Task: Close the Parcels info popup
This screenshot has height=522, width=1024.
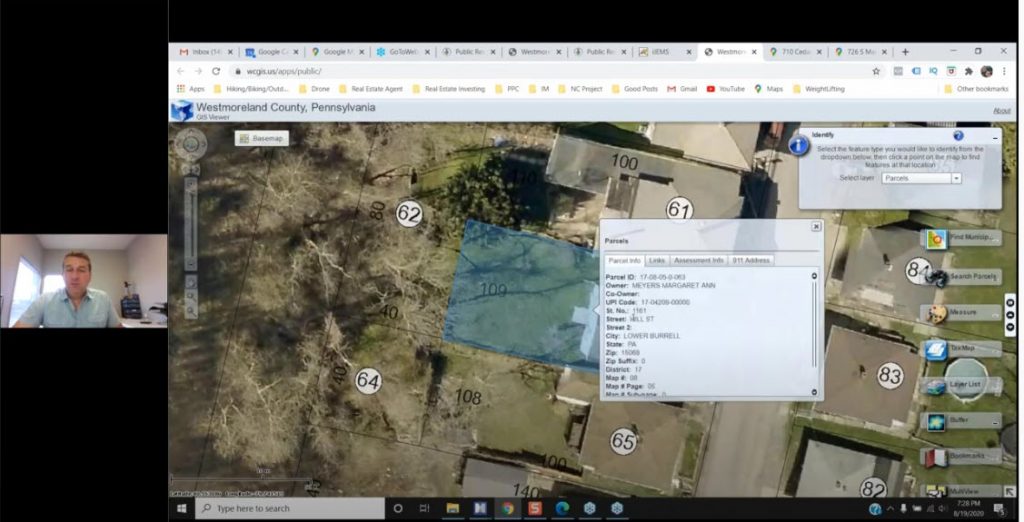Action: tap(816, 227)
